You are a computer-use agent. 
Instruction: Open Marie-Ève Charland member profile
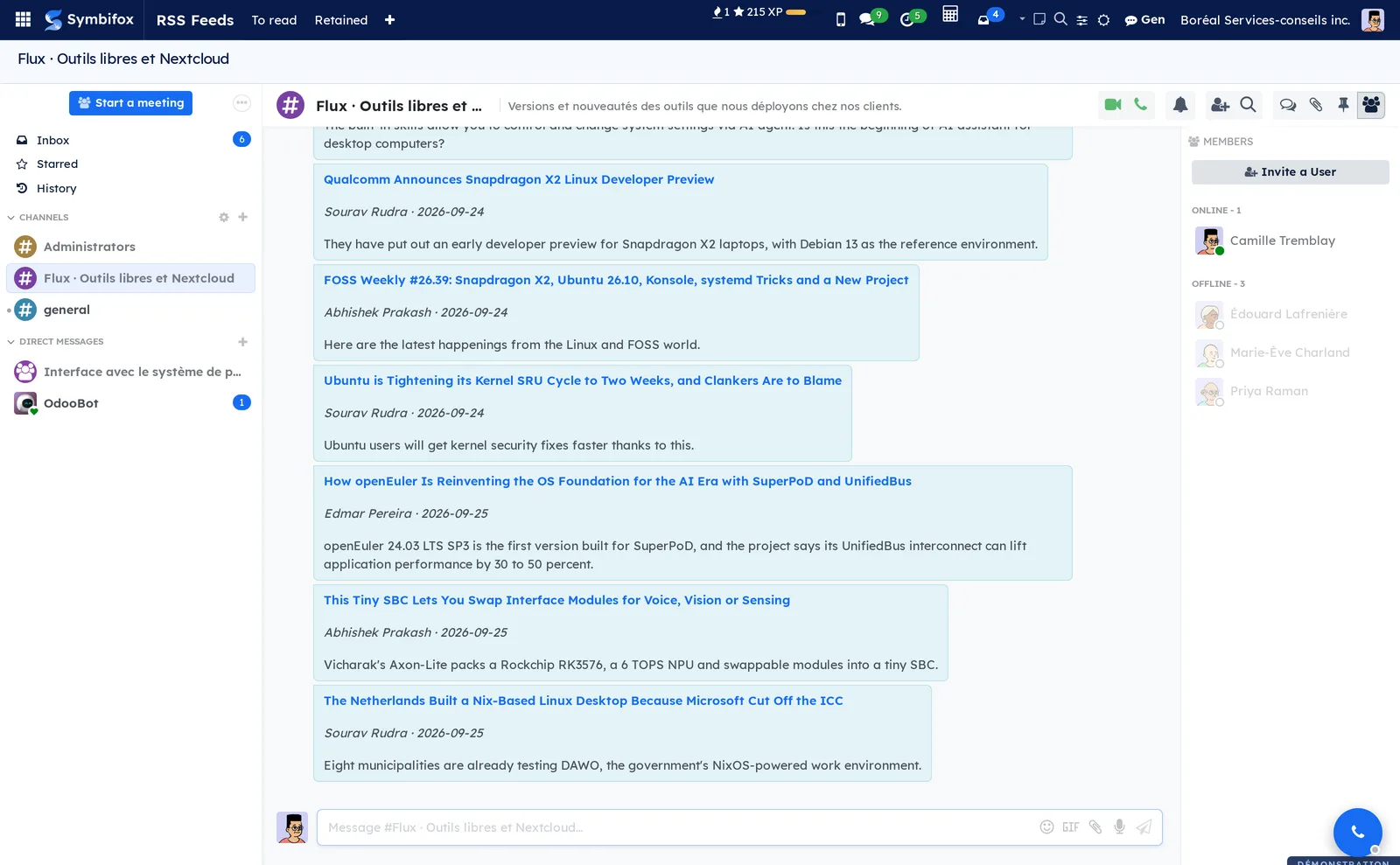point(1290,352)
